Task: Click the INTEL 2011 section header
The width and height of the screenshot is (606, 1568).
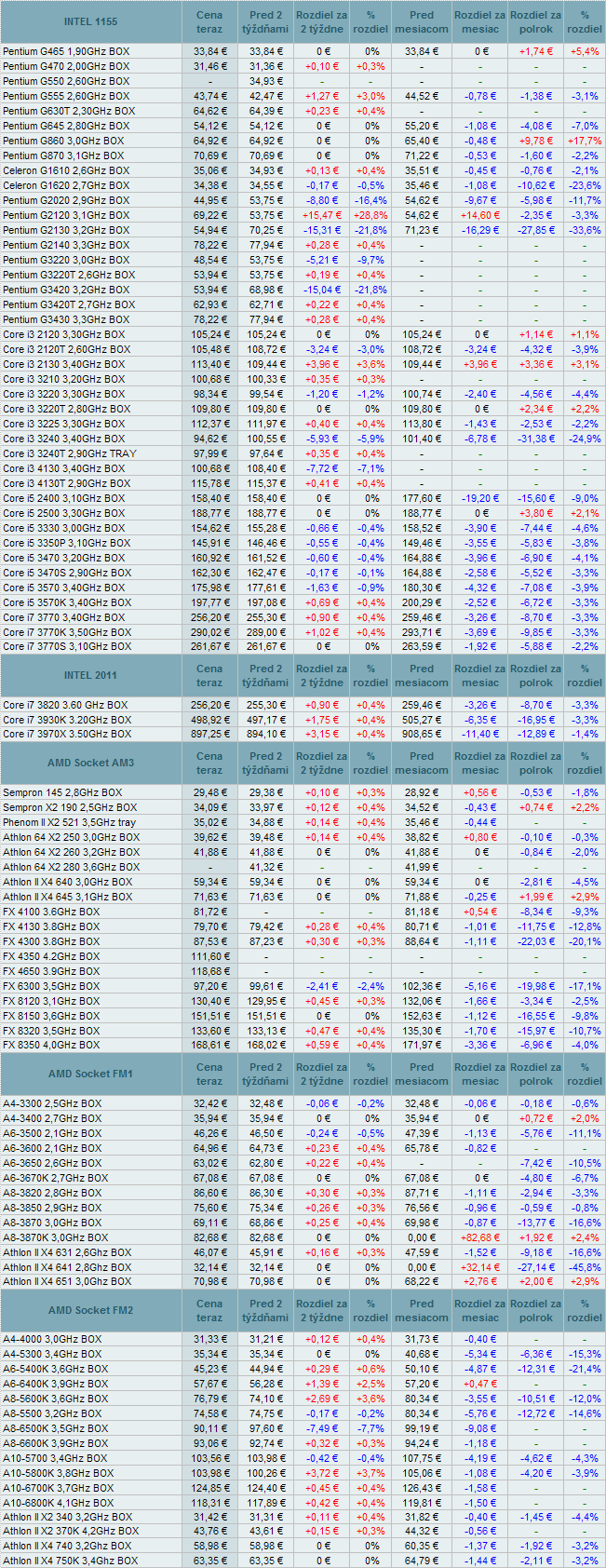Action: pyautogui.click(x=90, y=675)
